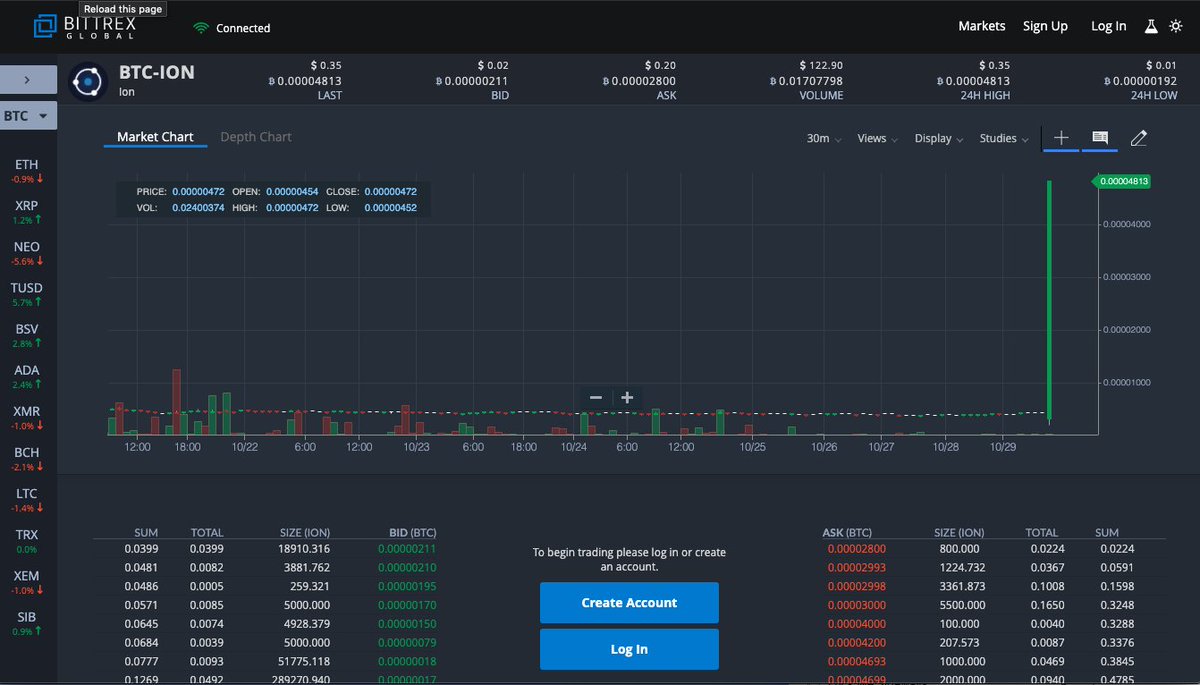
Task: Click the ASK (BTC) column header
Action: [x=847, y=533]
